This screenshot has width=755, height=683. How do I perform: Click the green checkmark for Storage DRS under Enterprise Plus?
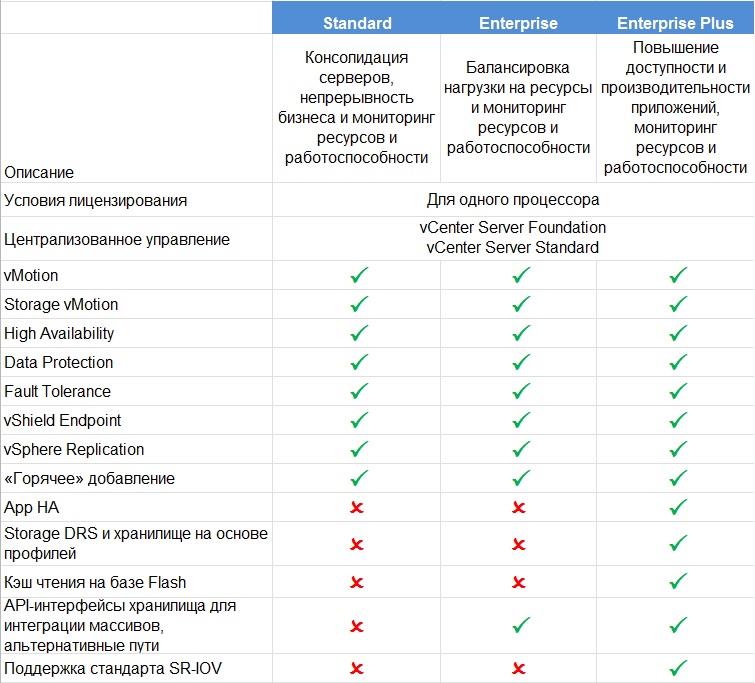click(x=678, y=543)
